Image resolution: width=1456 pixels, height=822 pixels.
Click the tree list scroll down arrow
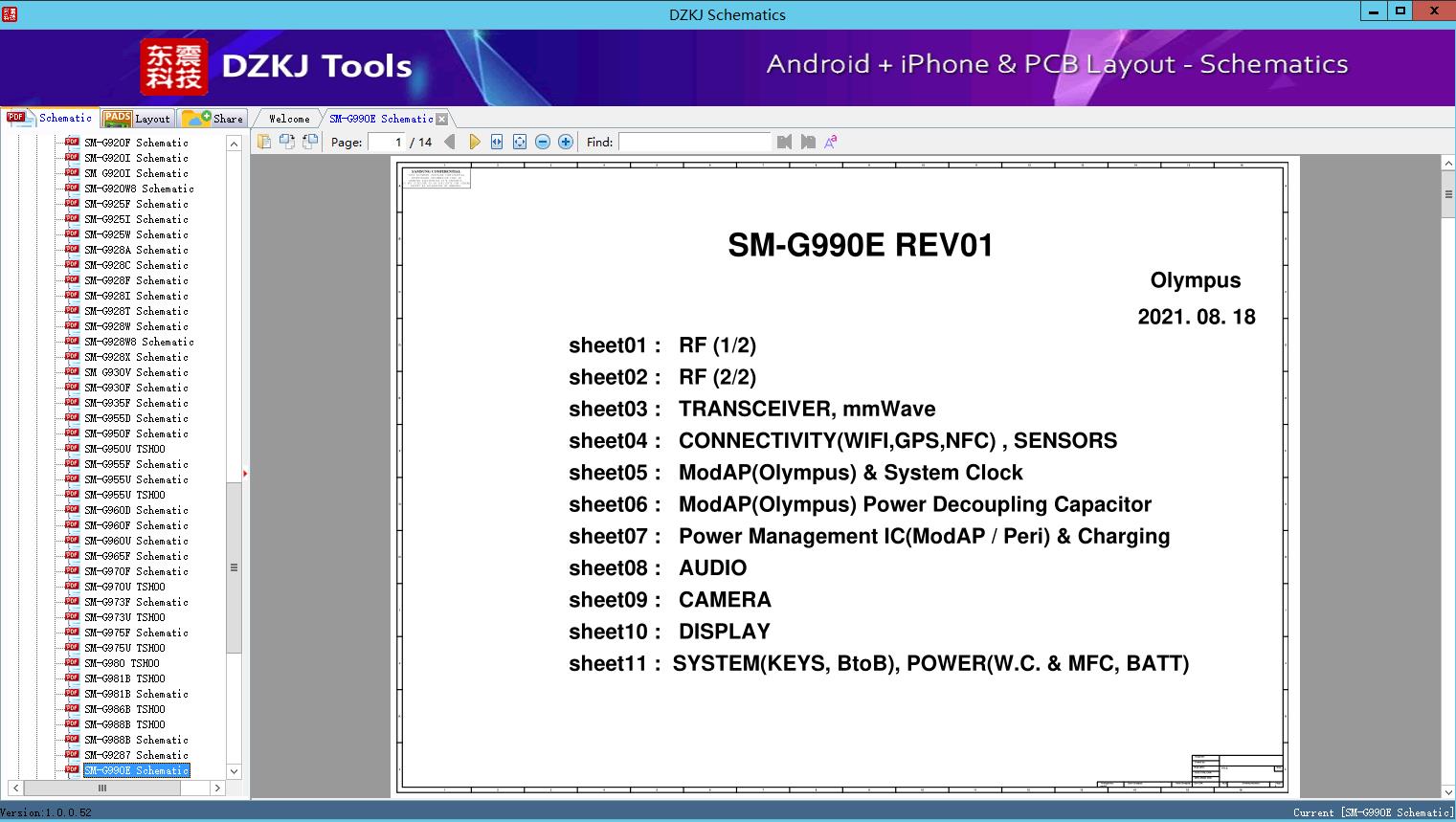tap(234, 771)
